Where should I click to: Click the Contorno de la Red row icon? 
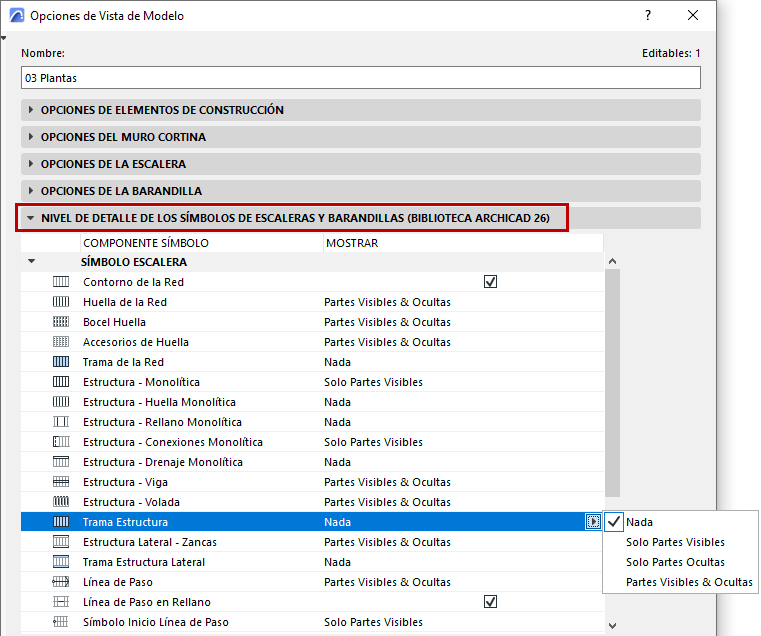61,282
